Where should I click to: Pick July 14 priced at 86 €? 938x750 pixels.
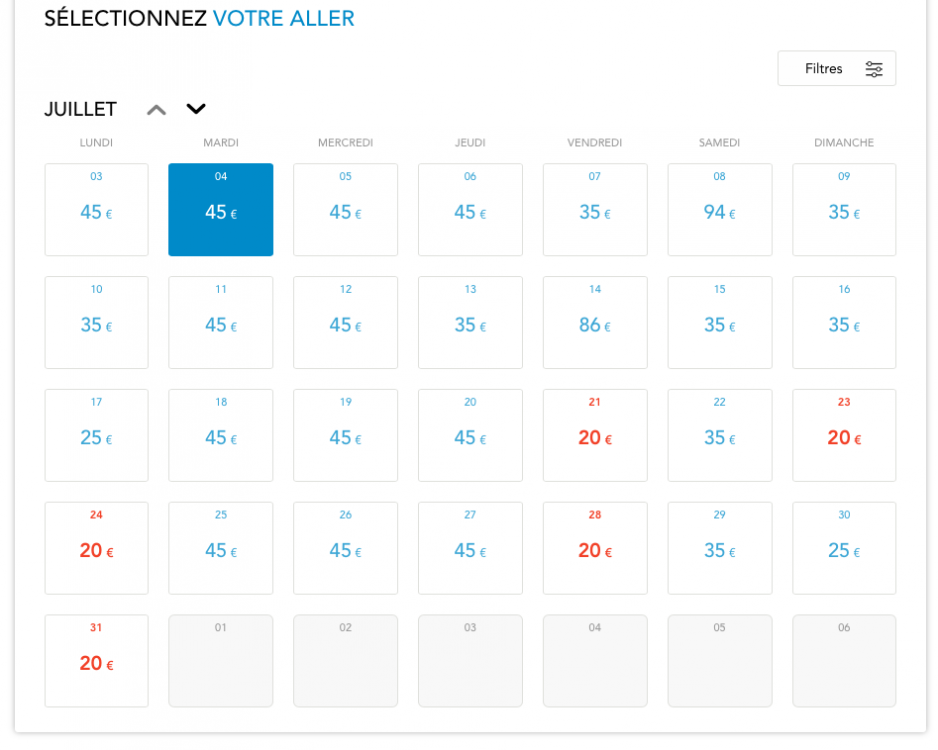595,323
